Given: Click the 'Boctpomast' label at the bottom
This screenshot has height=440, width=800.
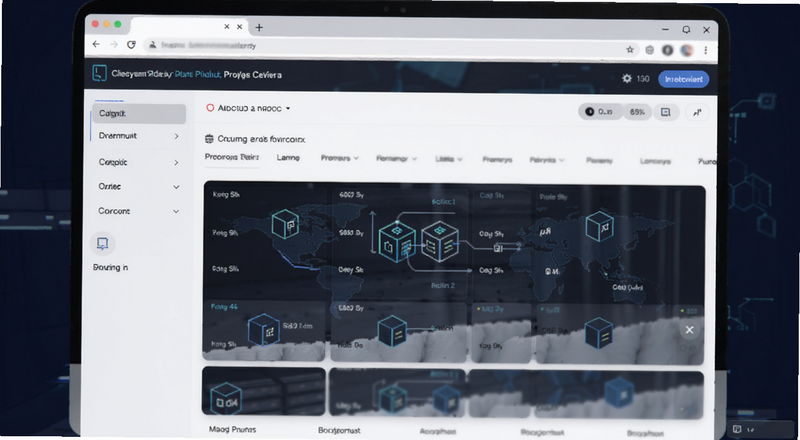Looking at the screenshot, I should (x=339, y=430).
